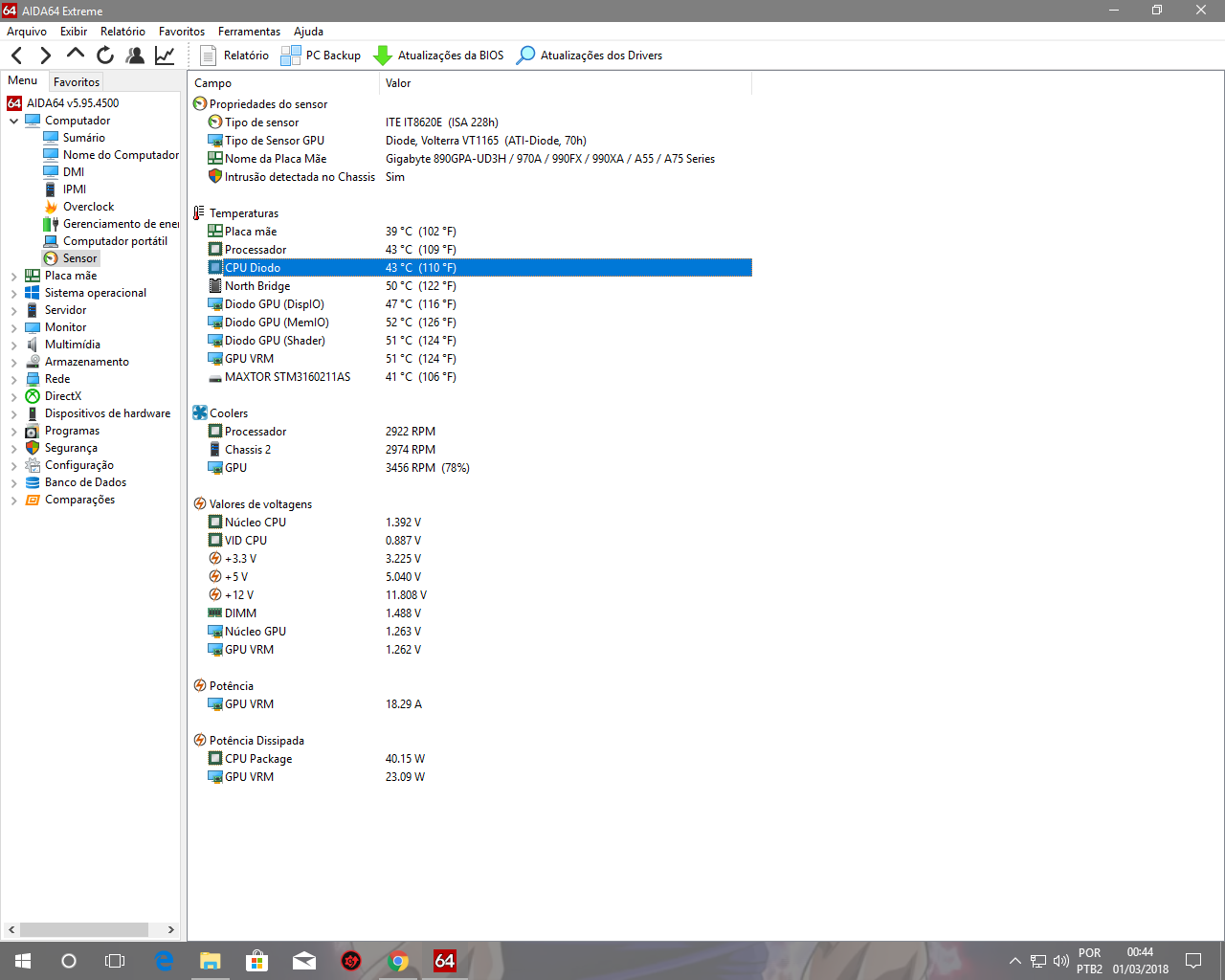Image resolution: width=1225 pixels, height=980 pixels.
Task: Open the user manager toolbar icon
Action: point(135,56)
